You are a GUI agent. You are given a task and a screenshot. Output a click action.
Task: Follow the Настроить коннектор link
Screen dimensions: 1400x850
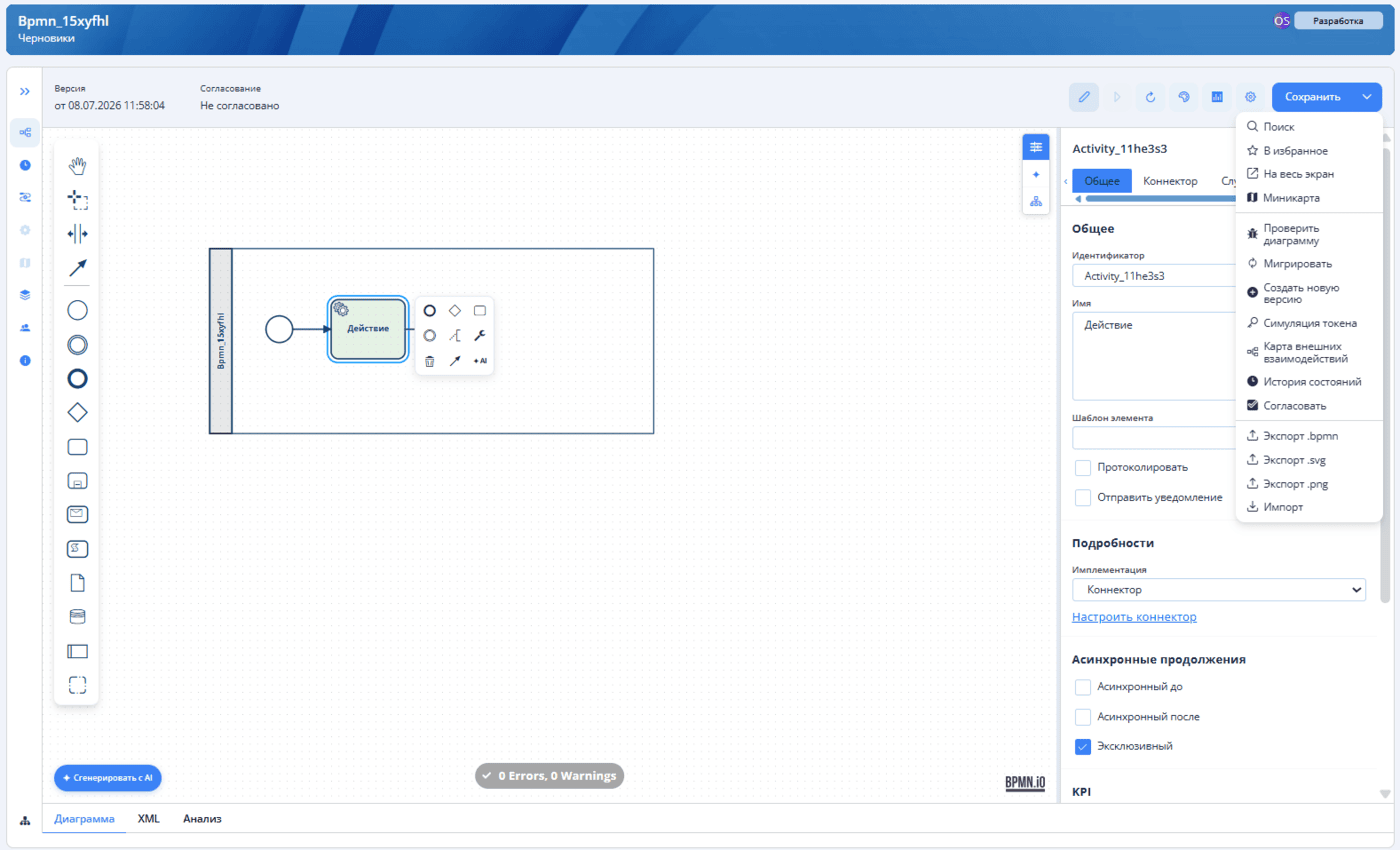click(x=1134, y=617)
